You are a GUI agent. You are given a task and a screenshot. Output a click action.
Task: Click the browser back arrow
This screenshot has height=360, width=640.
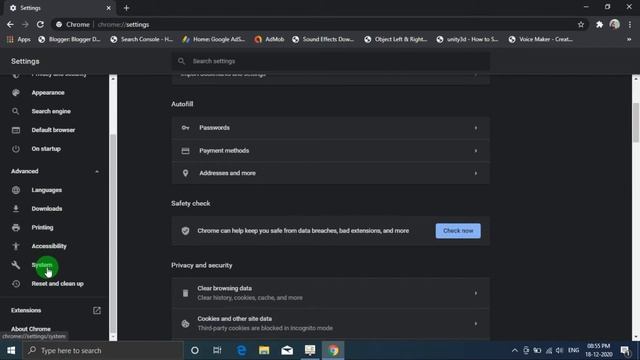coord(10,24)
